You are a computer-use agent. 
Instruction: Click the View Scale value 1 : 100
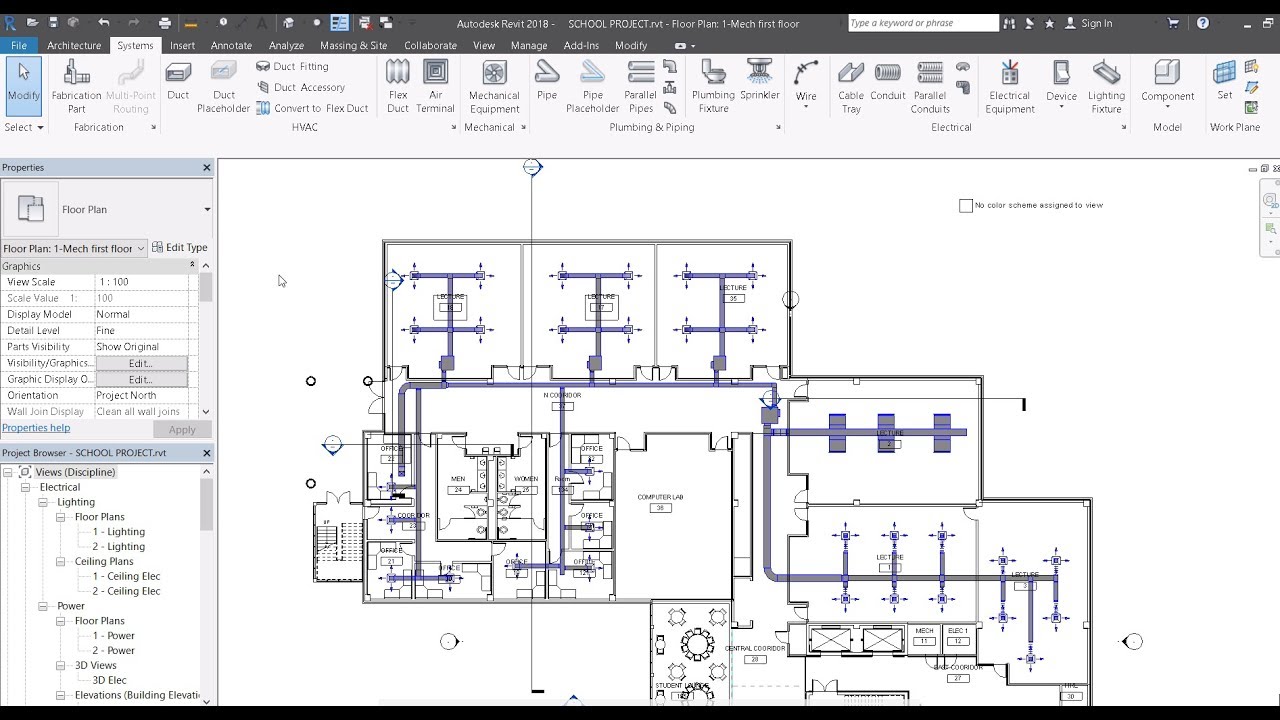(x=142, y=282)
